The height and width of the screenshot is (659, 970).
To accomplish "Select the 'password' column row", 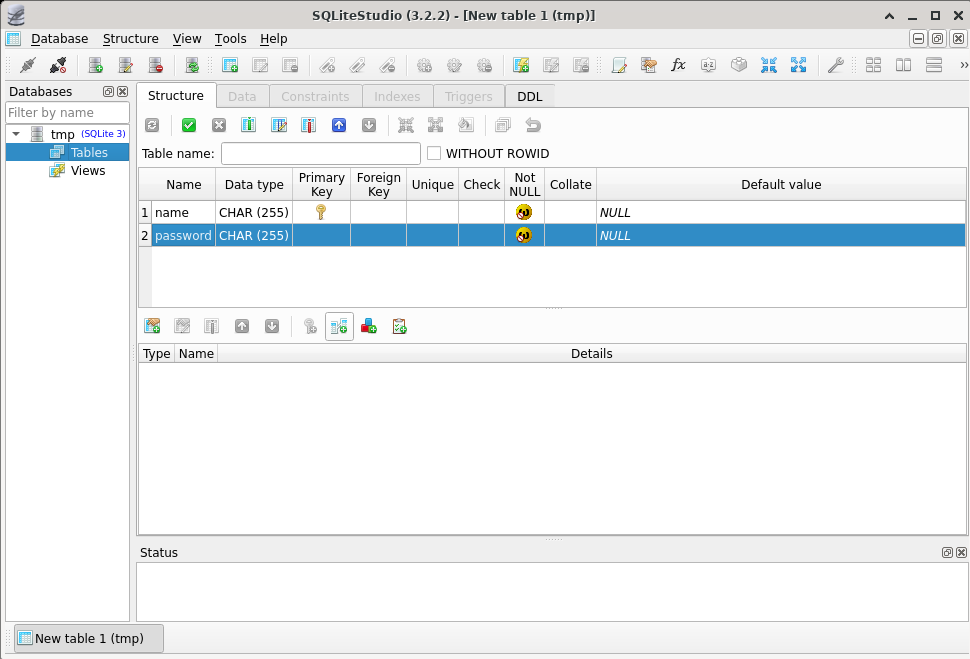I will coord(552,235).
